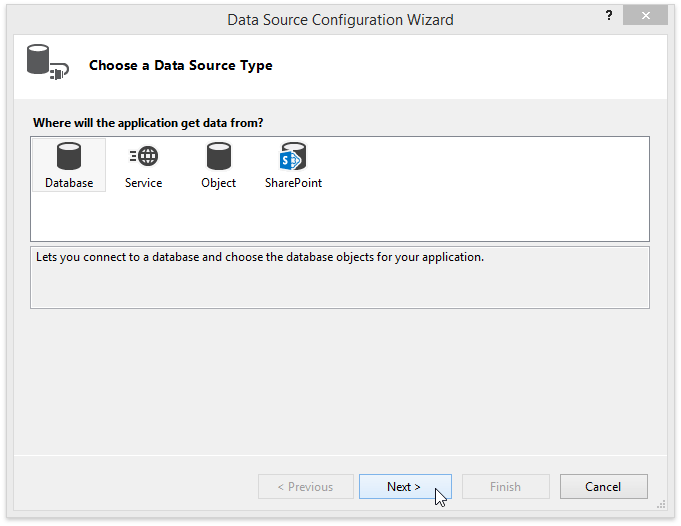Choose the Service globe icon
The width and height of the screenshot is (681, 526).
[x=144, y=156]
